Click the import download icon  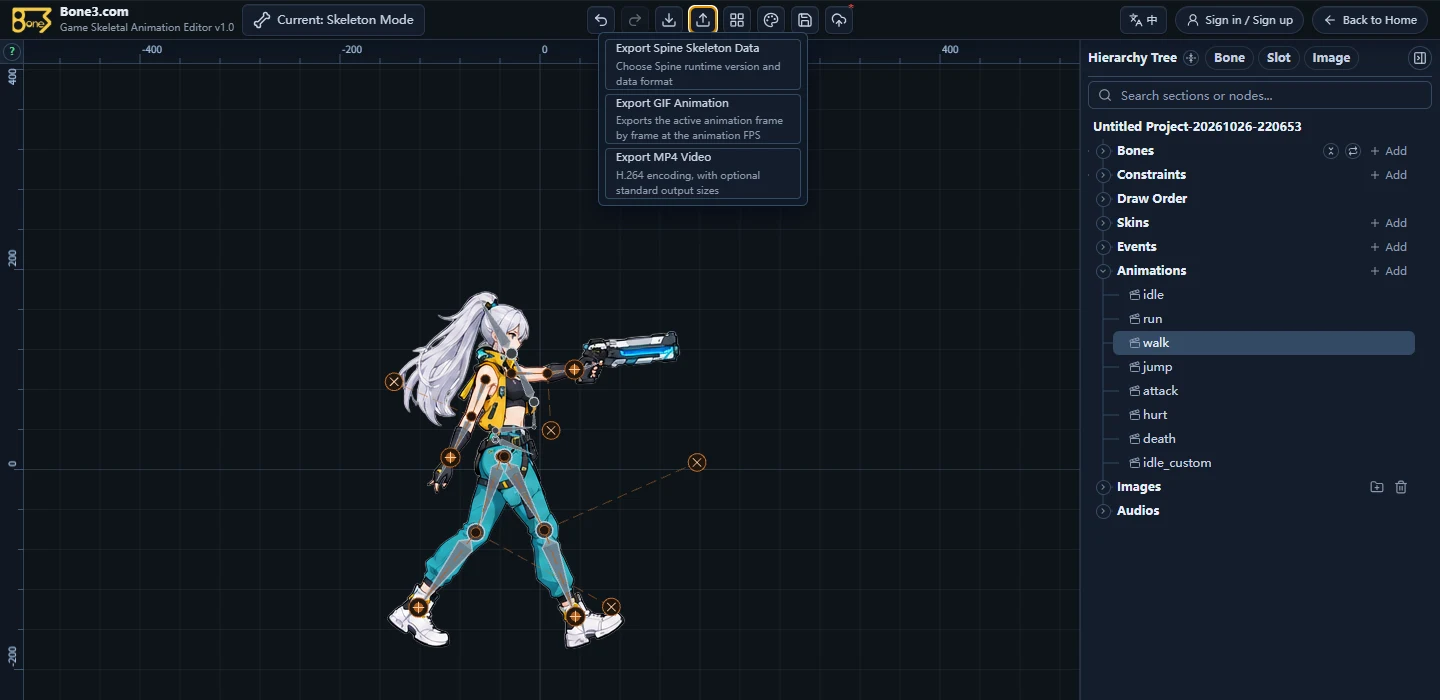(x=669, y=20)
